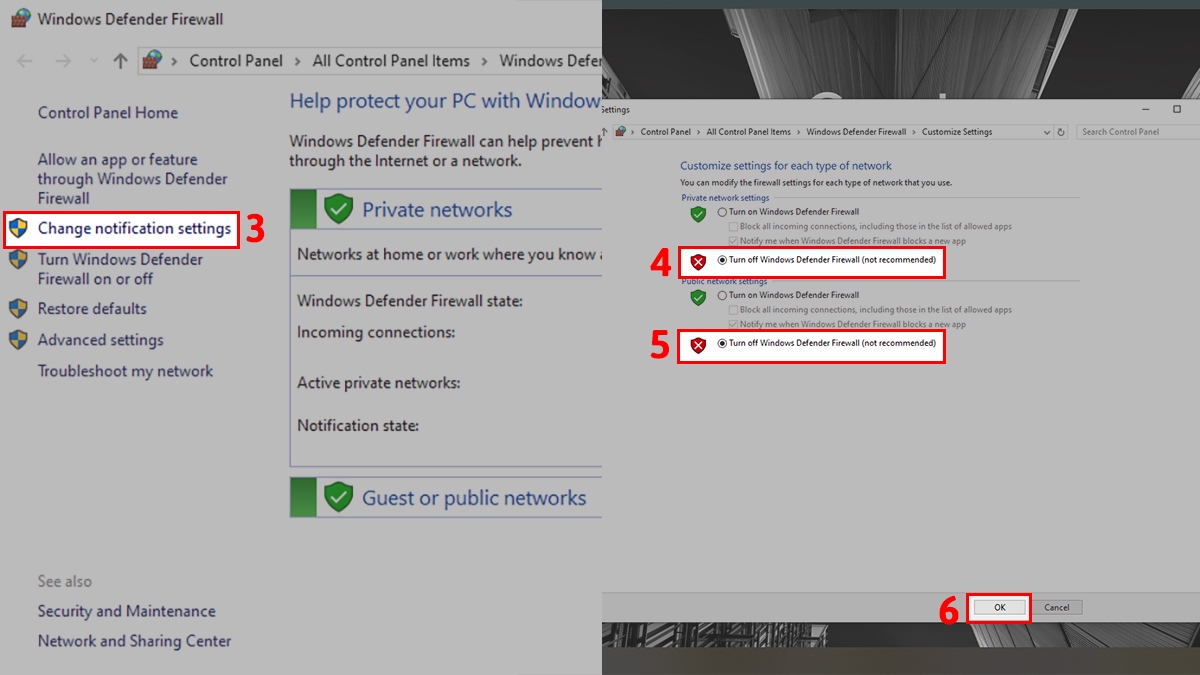Open Control Panel breadcrumb in main Firewall window
The height and width of the screenshot is (675, 1200).
[236, 61]
